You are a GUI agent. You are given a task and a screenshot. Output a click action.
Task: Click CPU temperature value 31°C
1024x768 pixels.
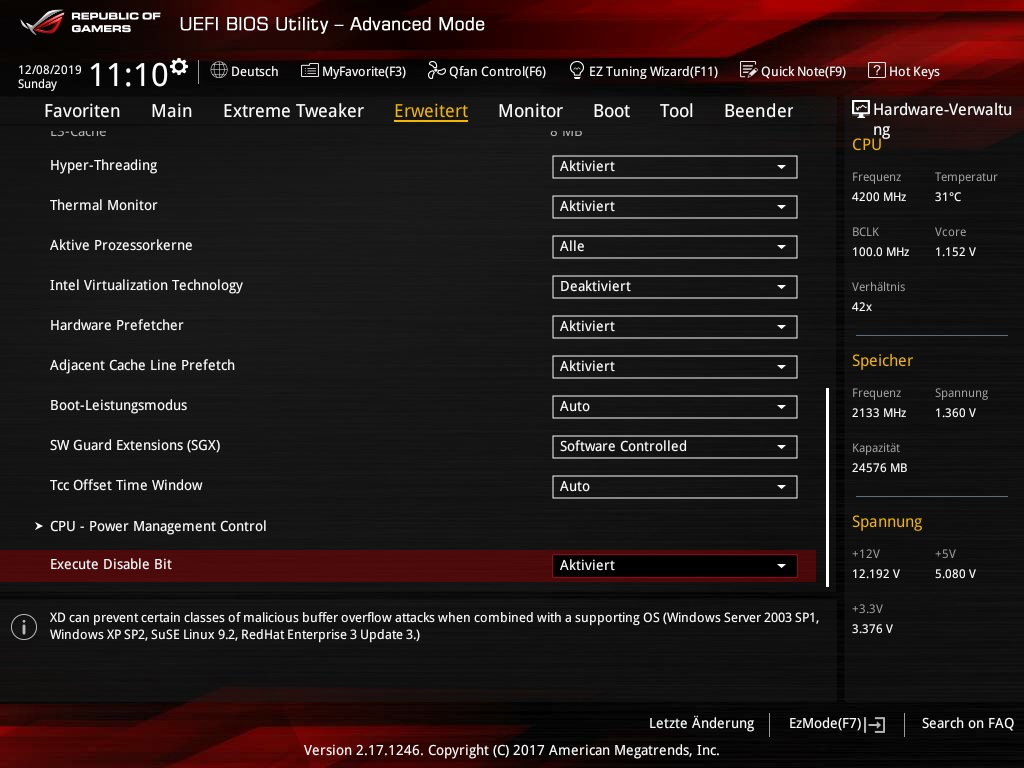[948, 197]
